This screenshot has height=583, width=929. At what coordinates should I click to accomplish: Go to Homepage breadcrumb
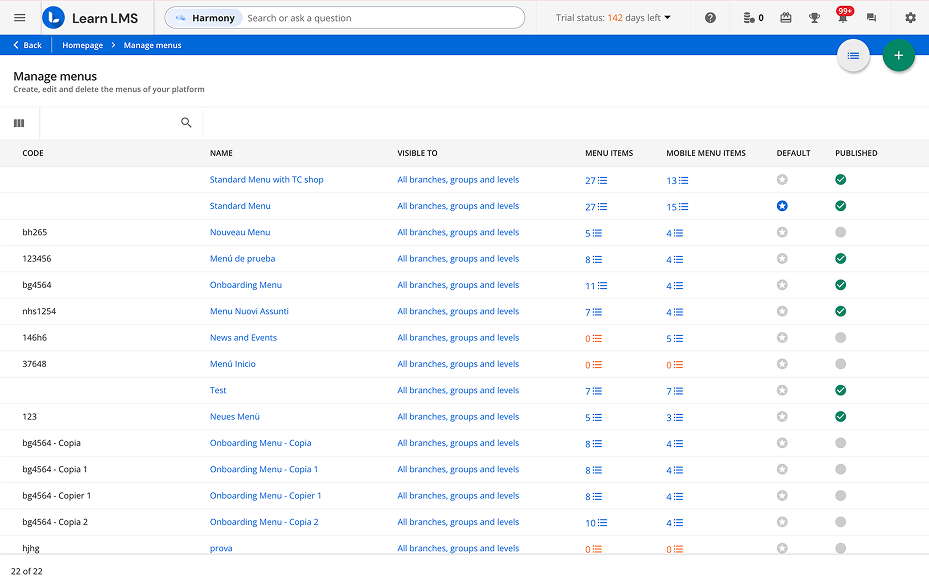pos(82,45)
